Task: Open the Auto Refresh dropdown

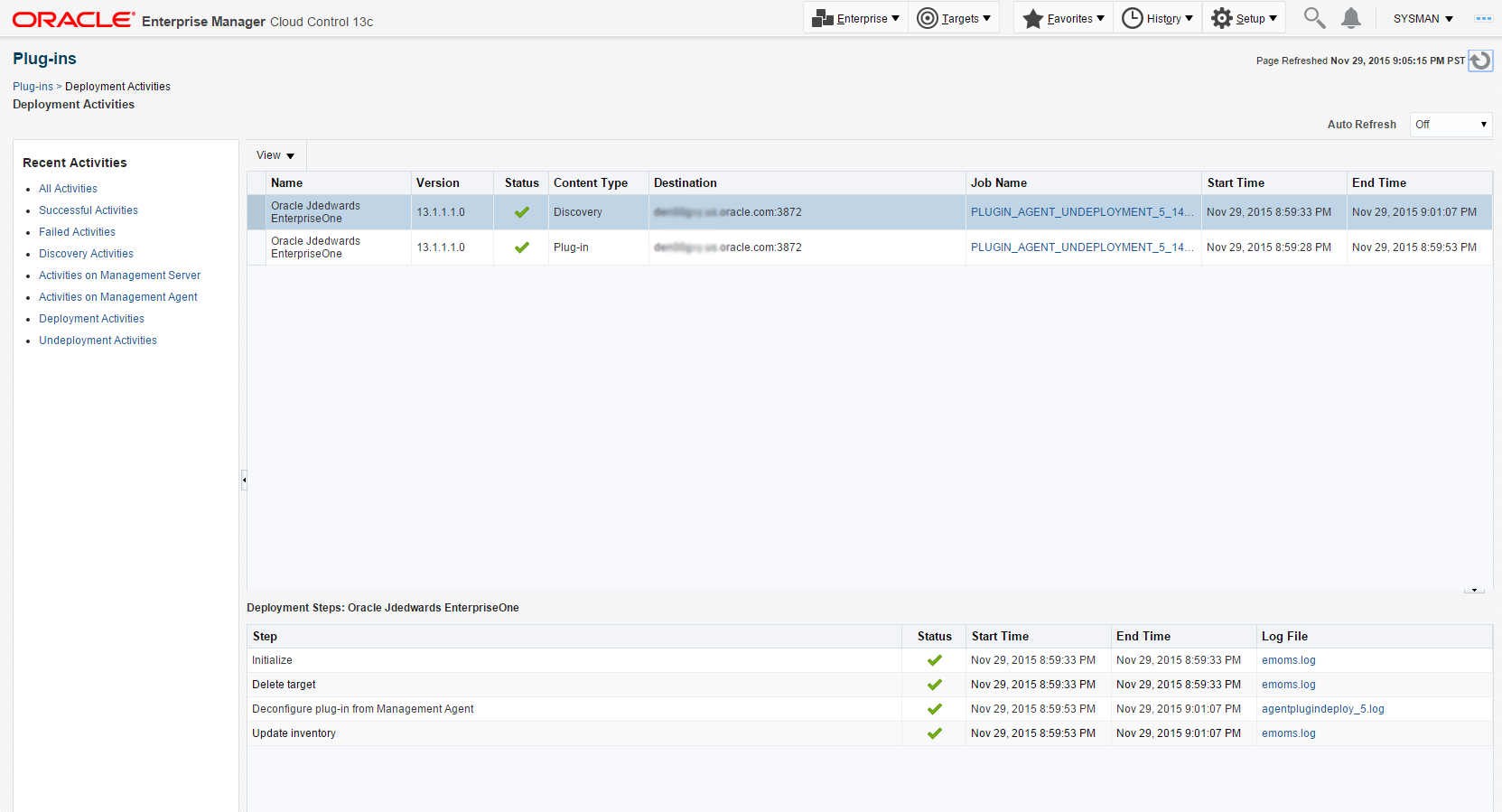Action: [1451, 125]
